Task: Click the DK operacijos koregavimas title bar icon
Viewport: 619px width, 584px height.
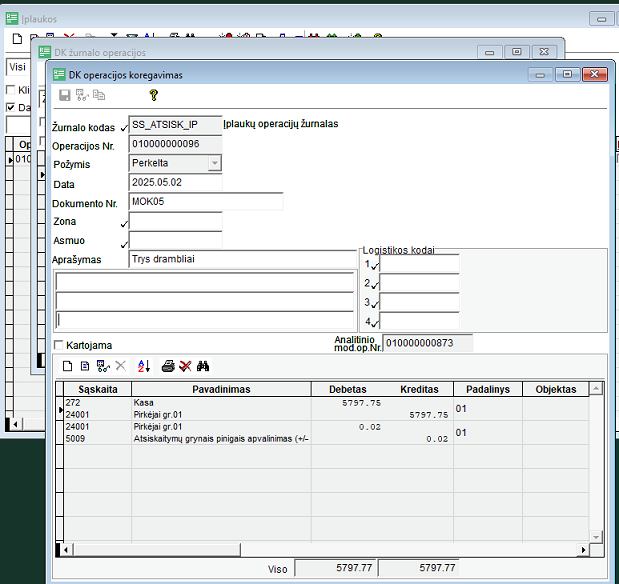Action: click(x=59, y=75)
